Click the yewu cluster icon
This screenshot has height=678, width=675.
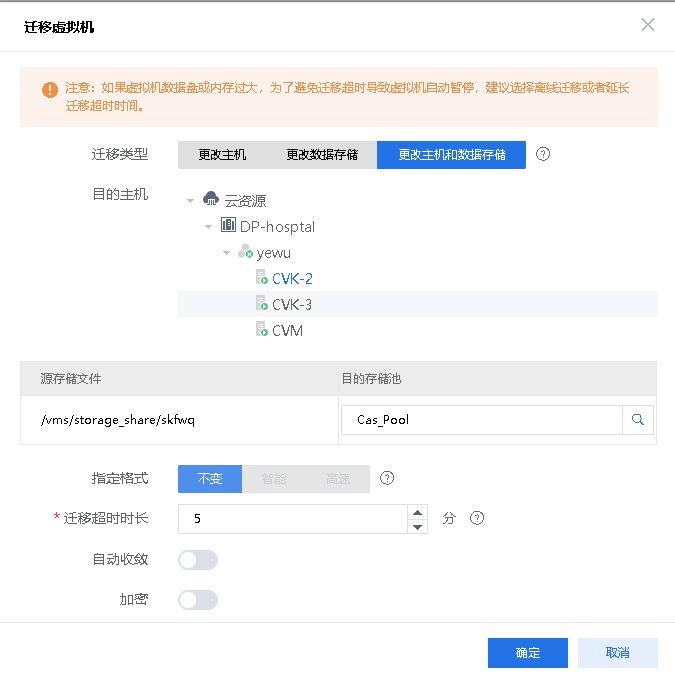click(x=245, y=253)
